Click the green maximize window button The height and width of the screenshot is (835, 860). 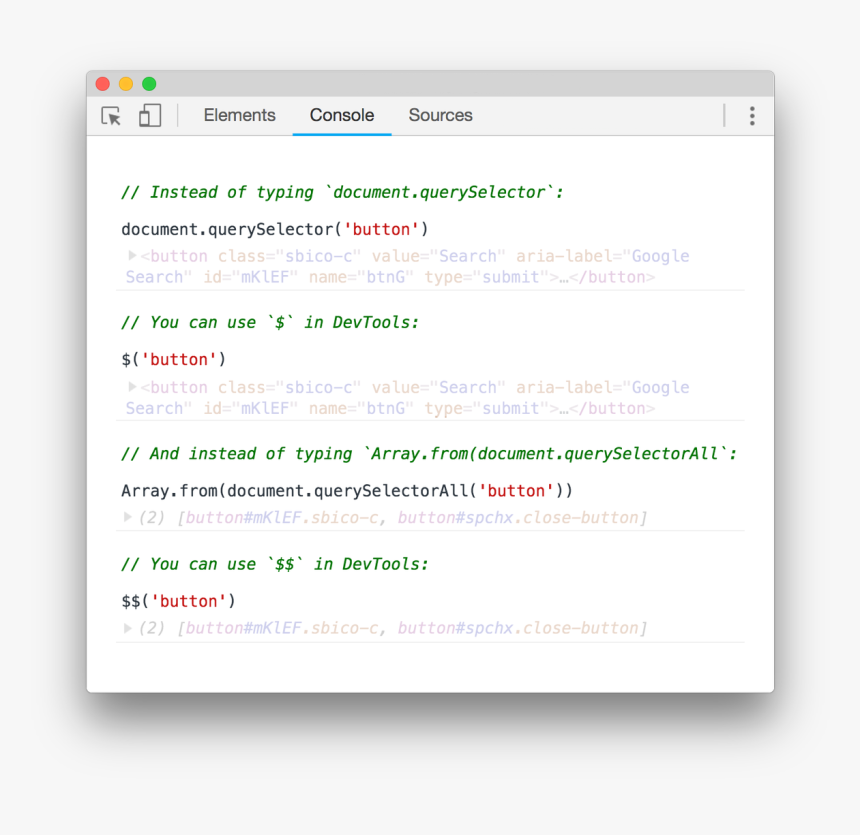[x=149, y=83]
